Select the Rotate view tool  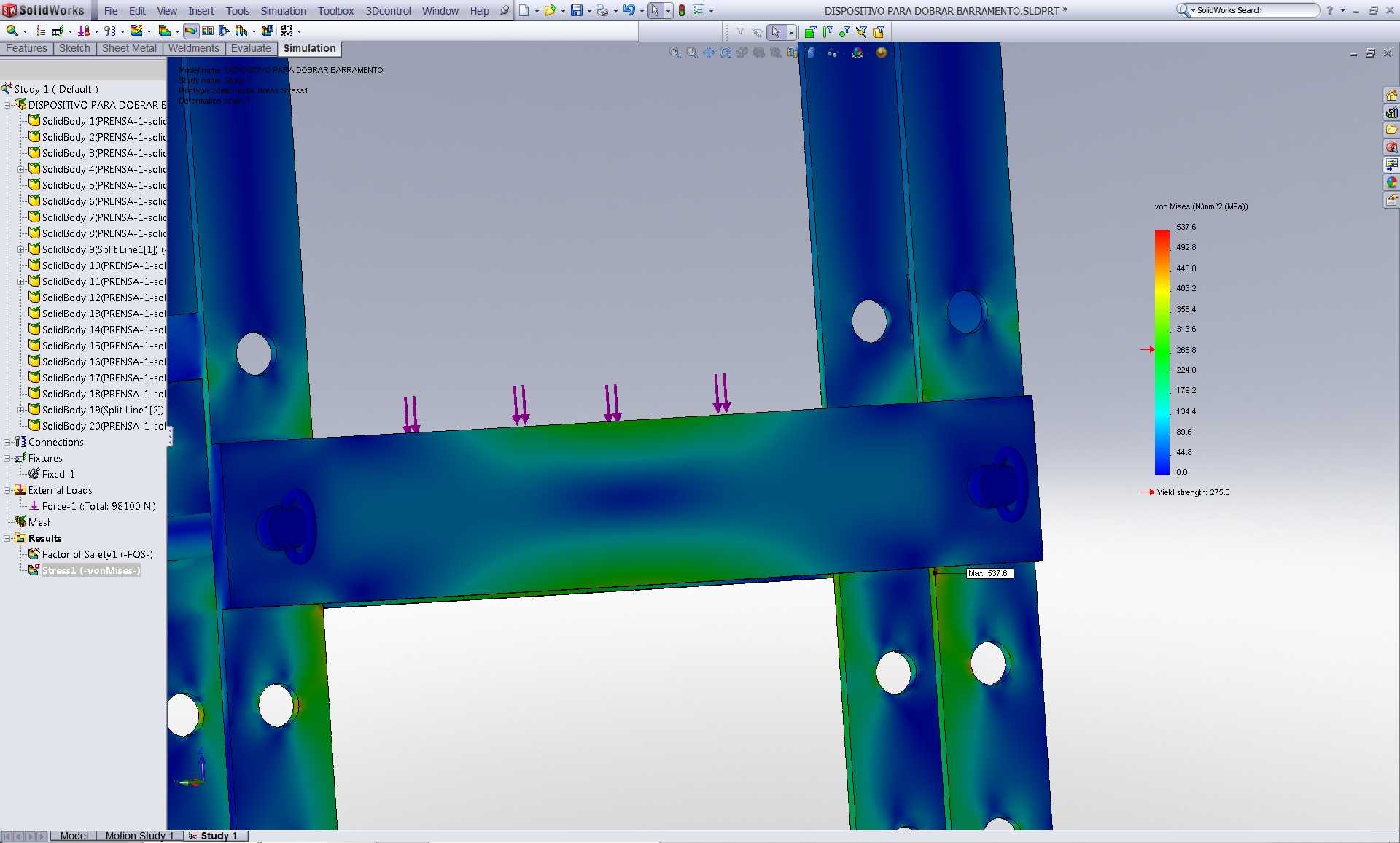coord(726,53)
